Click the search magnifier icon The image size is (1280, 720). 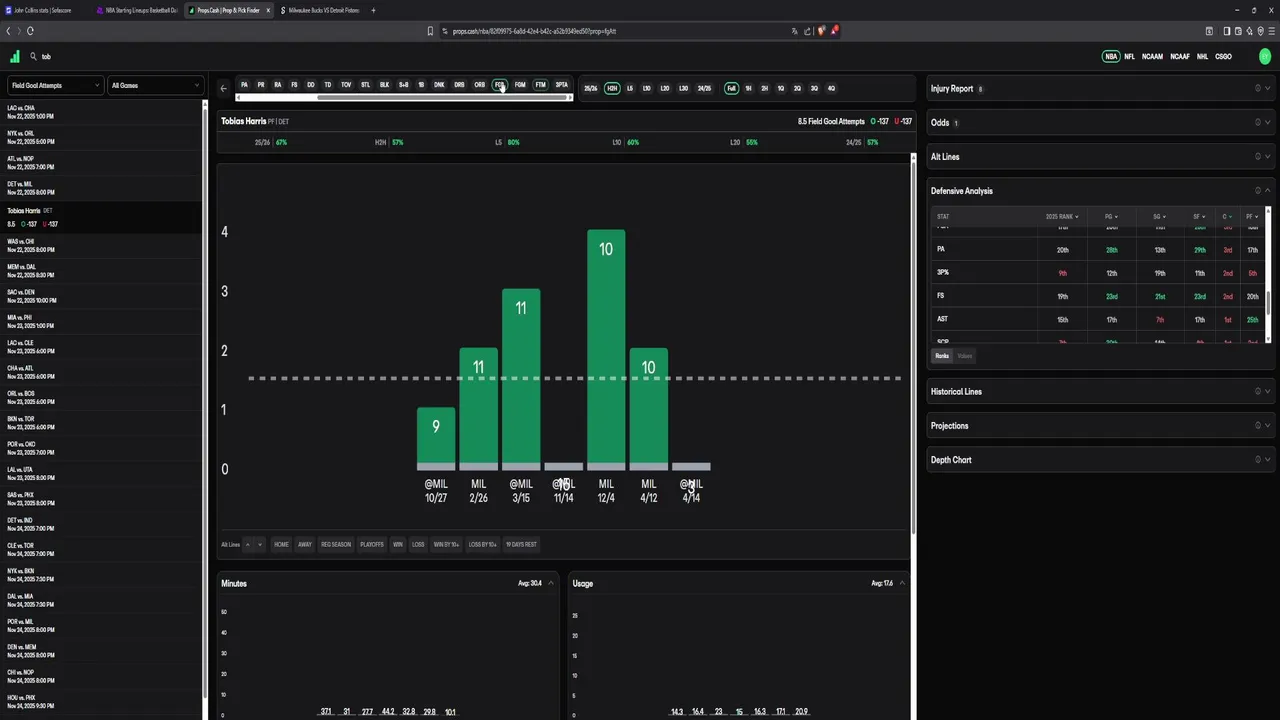33,57
